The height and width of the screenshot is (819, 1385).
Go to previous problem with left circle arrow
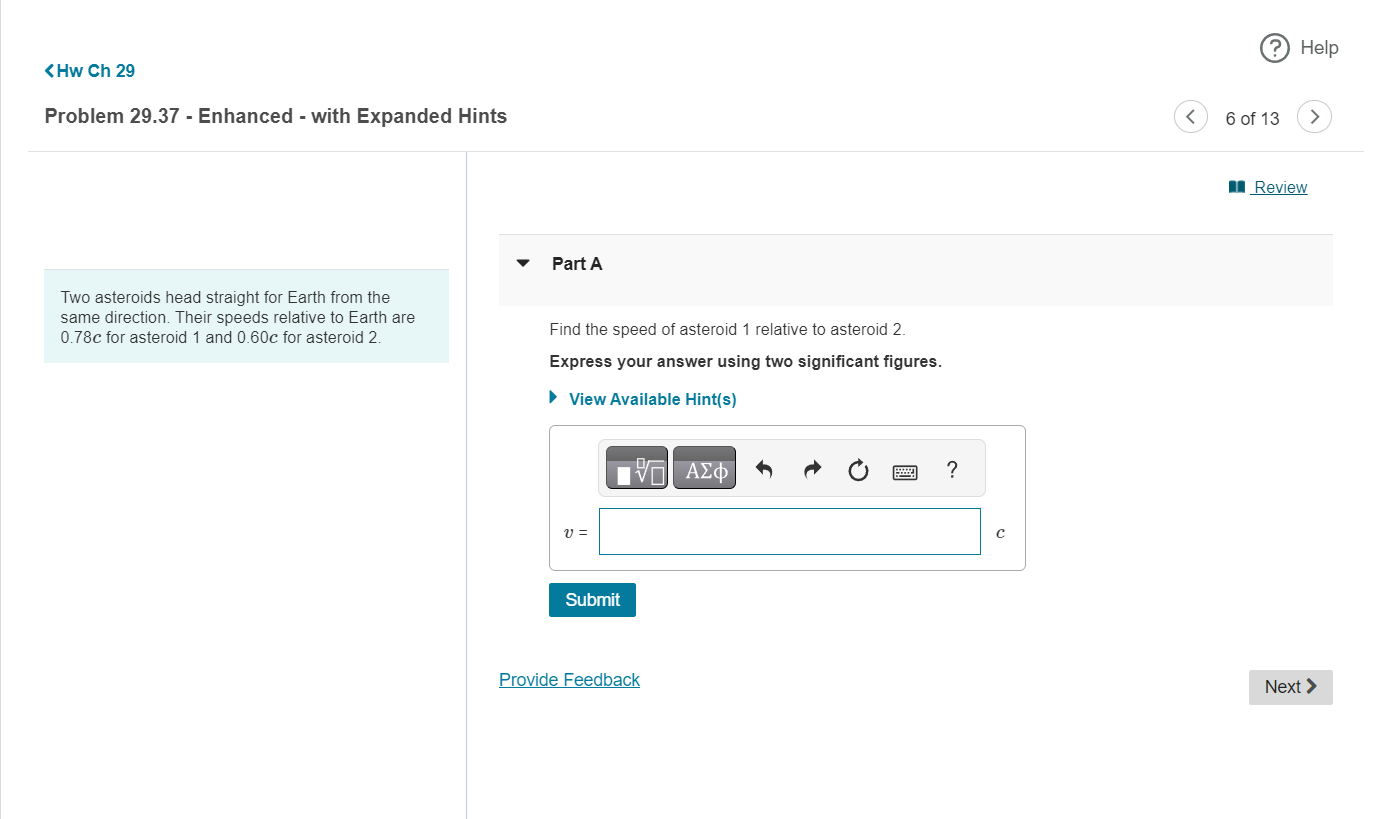(x=1190, y=116)
